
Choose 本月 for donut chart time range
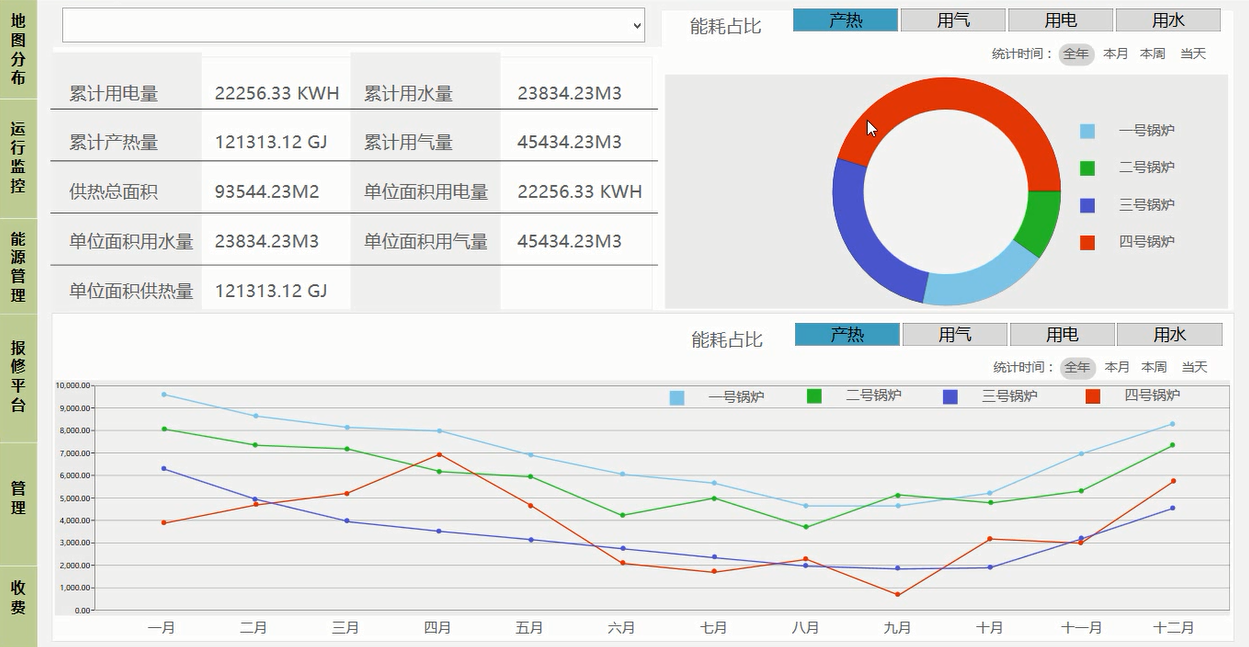(1115, 54)
